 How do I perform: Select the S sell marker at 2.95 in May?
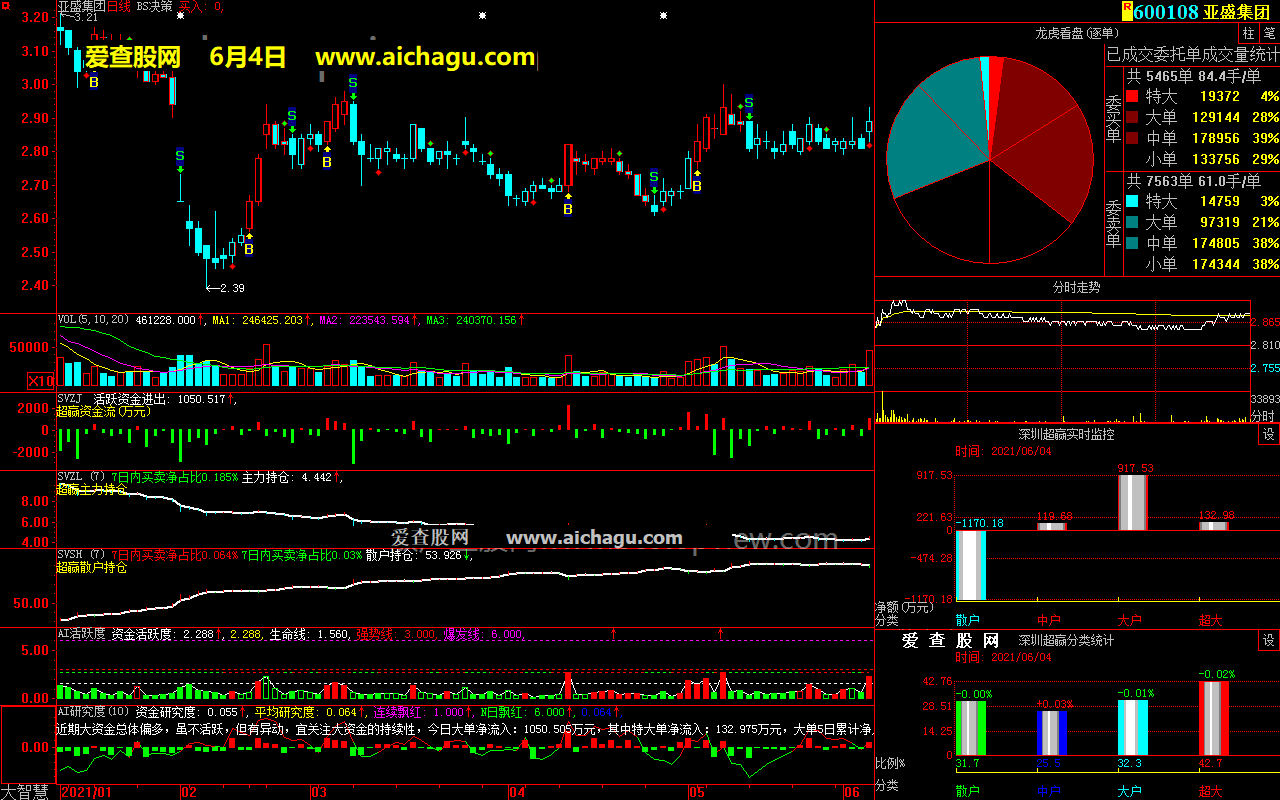(x=748, y=102)
